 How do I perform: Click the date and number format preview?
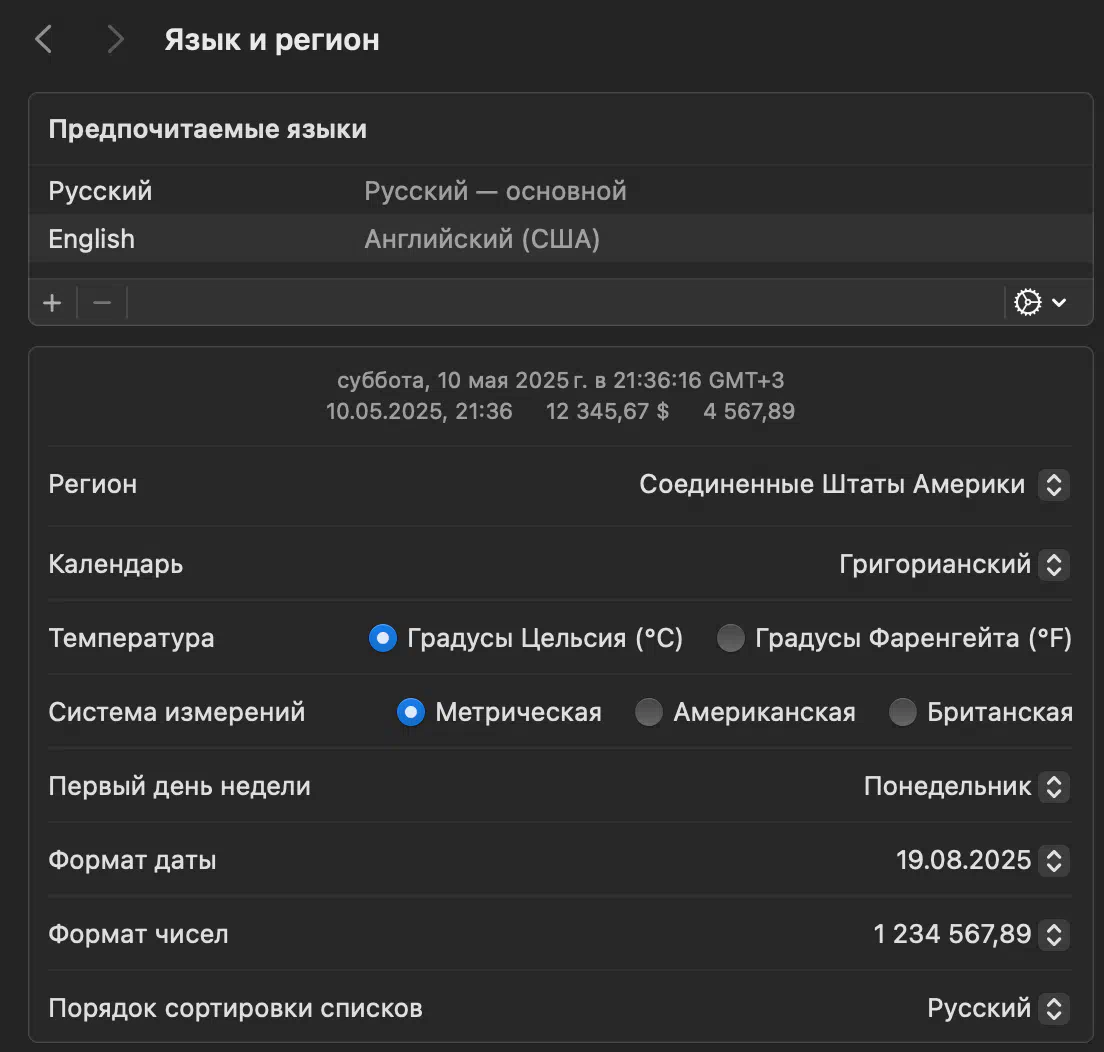point(560,396)
